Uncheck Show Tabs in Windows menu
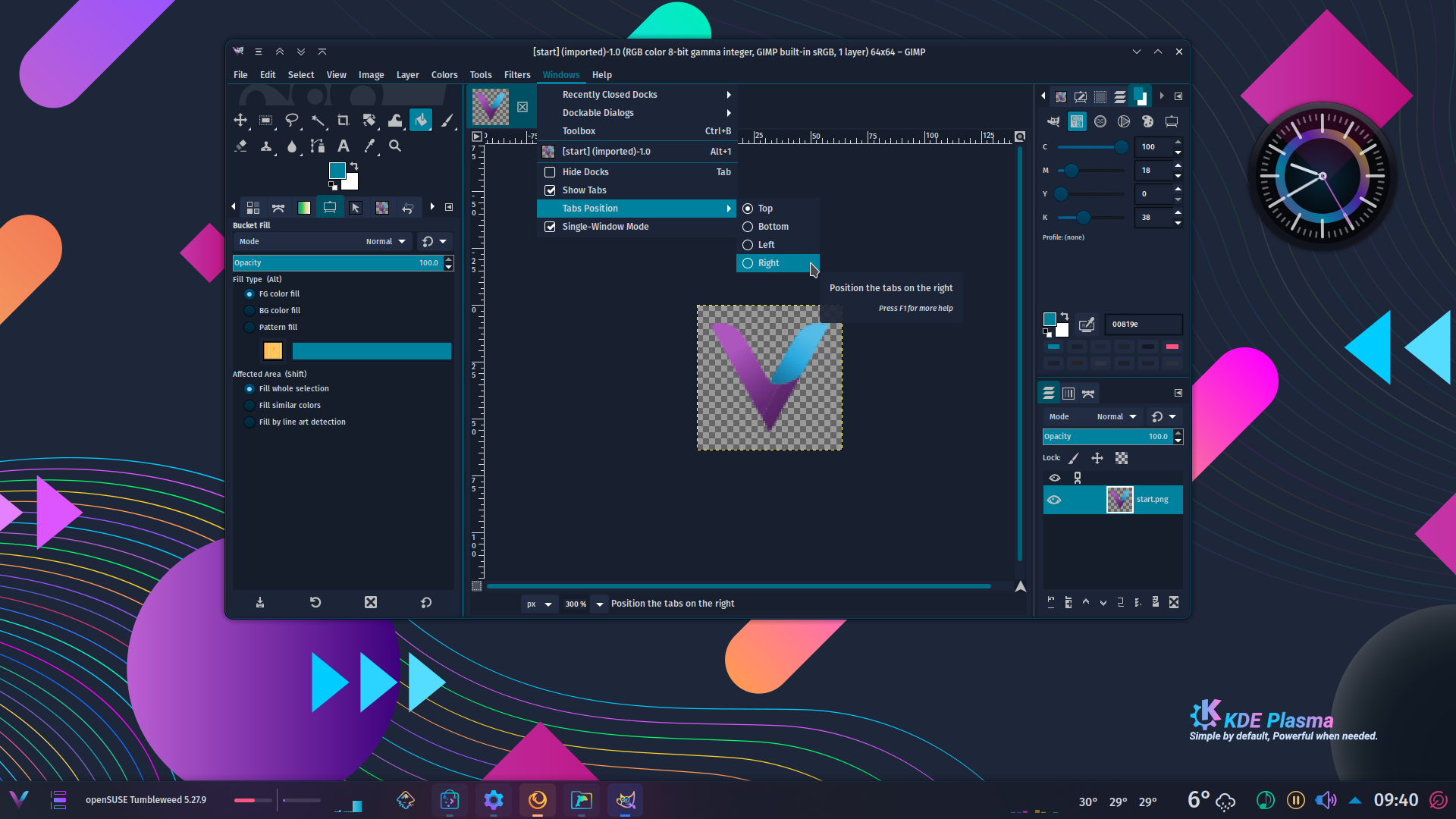 pyautogui.click(x=550, y=190)
